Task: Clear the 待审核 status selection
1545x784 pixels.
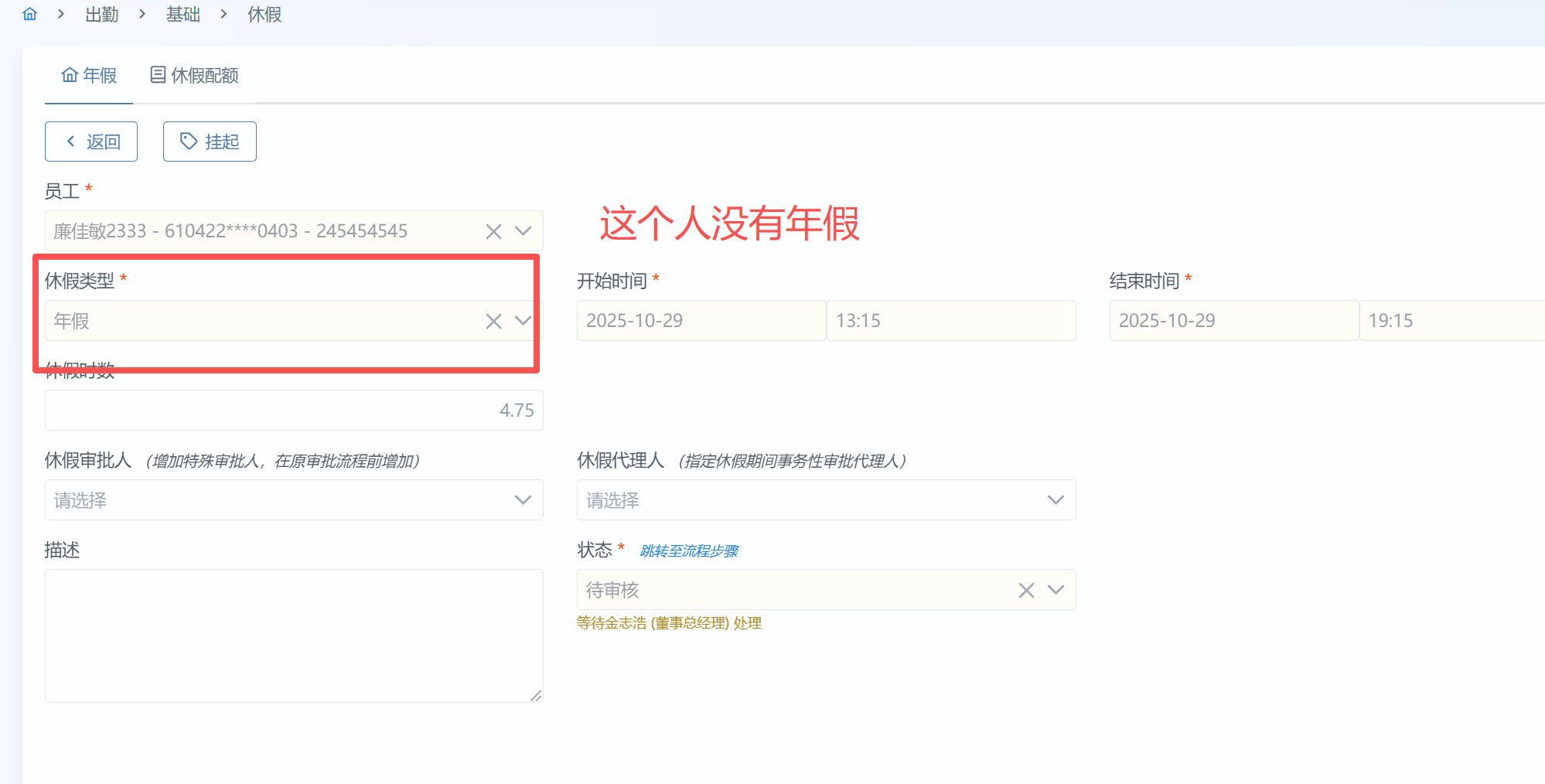Action: click(x=1026, y=591)
